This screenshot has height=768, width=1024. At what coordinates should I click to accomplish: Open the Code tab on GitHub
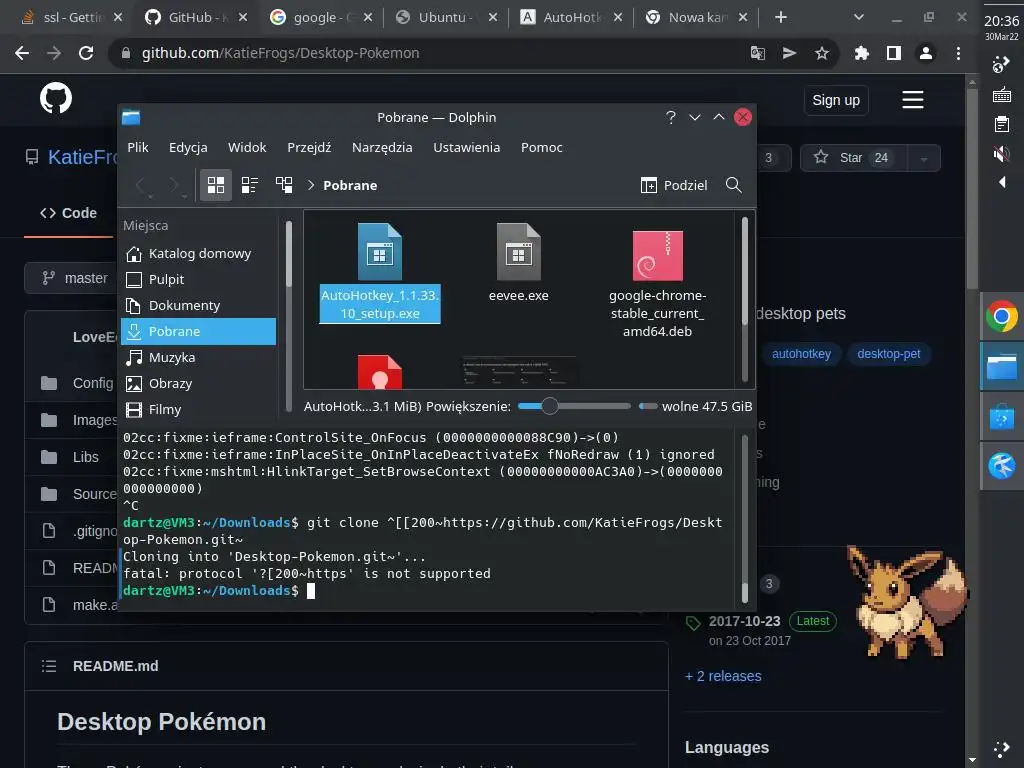click(69, 213)
